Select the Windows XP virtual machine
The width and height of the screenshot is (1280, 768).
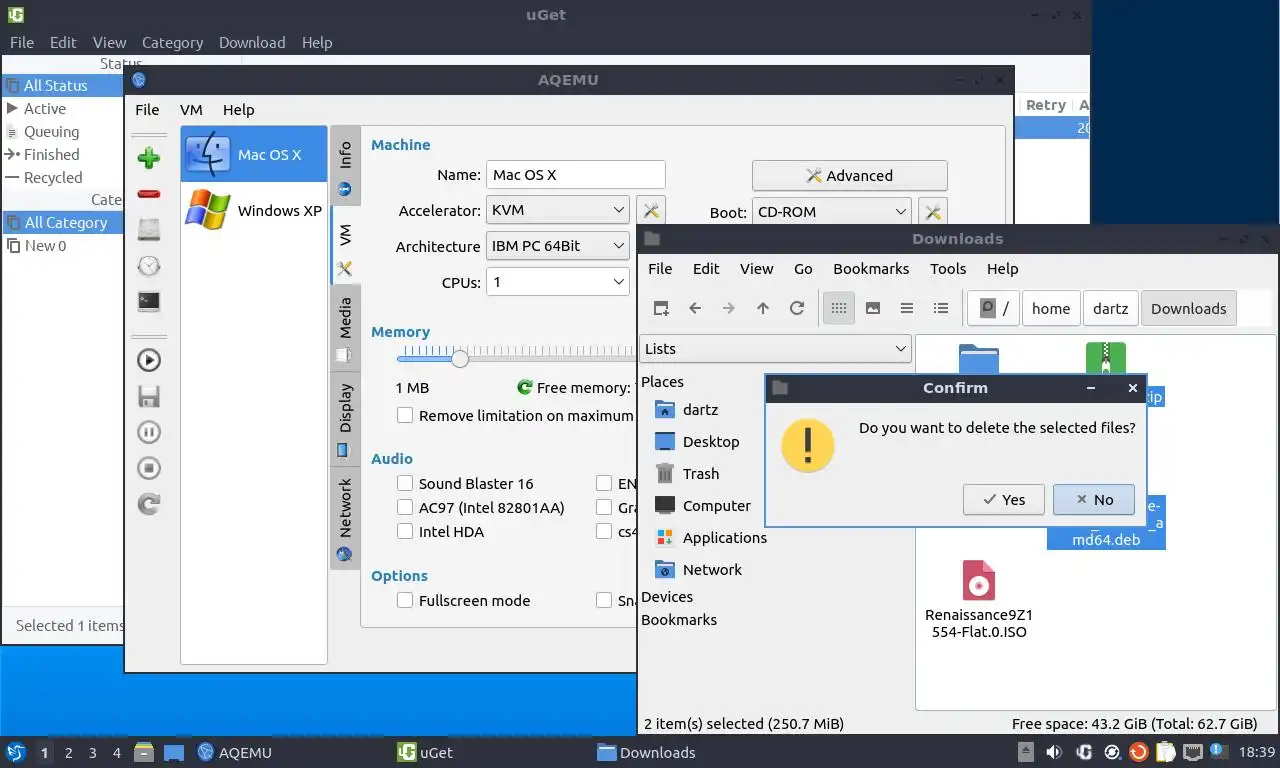[x=254, y=210]
